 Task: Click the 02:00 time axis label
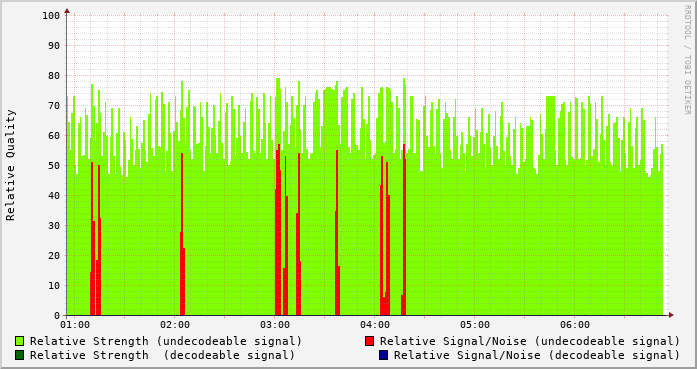point(175,325)
